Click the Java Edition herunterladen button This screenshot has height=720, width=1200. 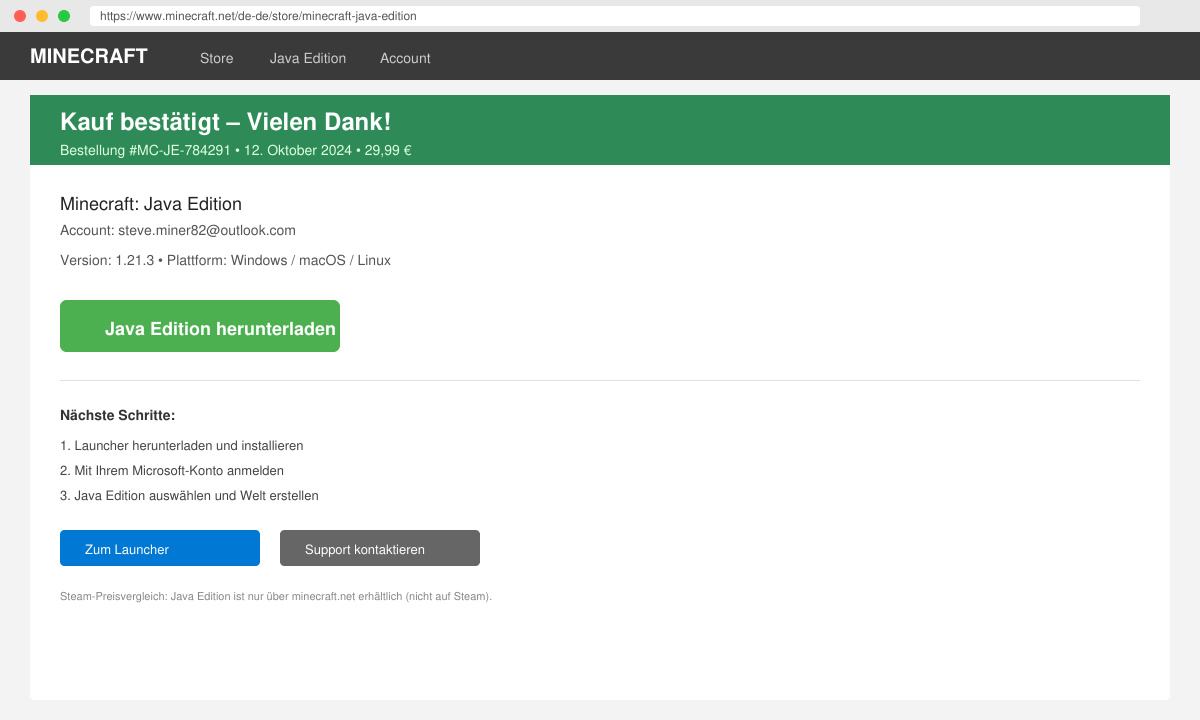(200, 326)
